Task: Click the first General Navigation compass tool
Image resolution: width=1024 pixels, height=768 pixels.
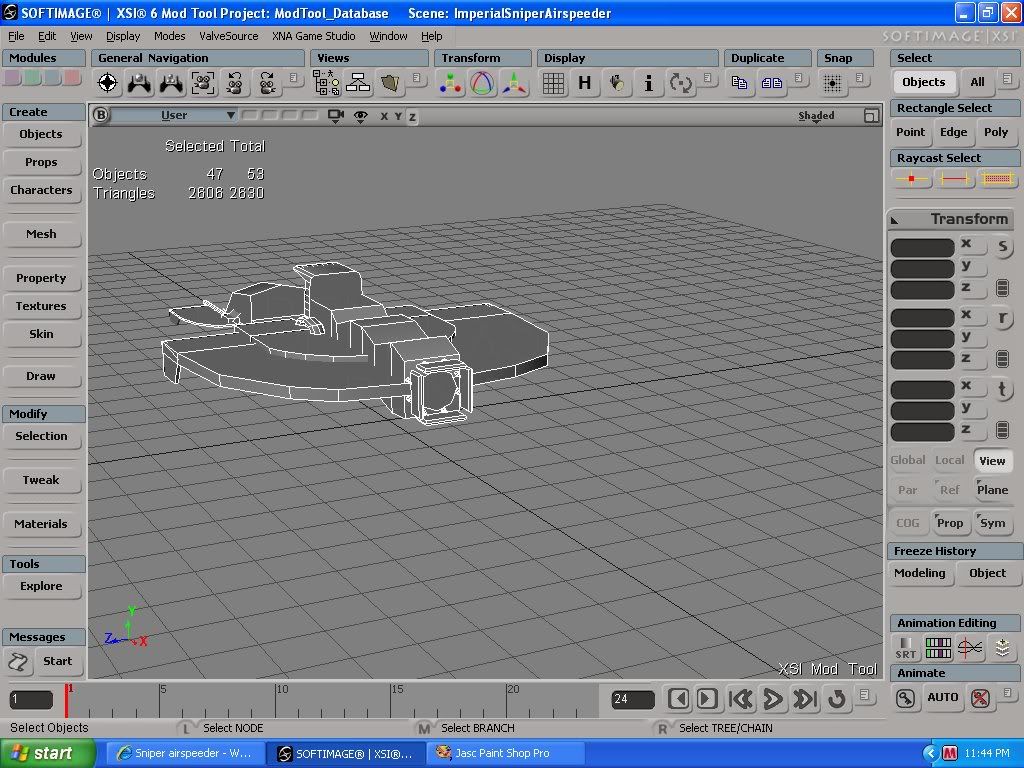Action: (108, 83)
